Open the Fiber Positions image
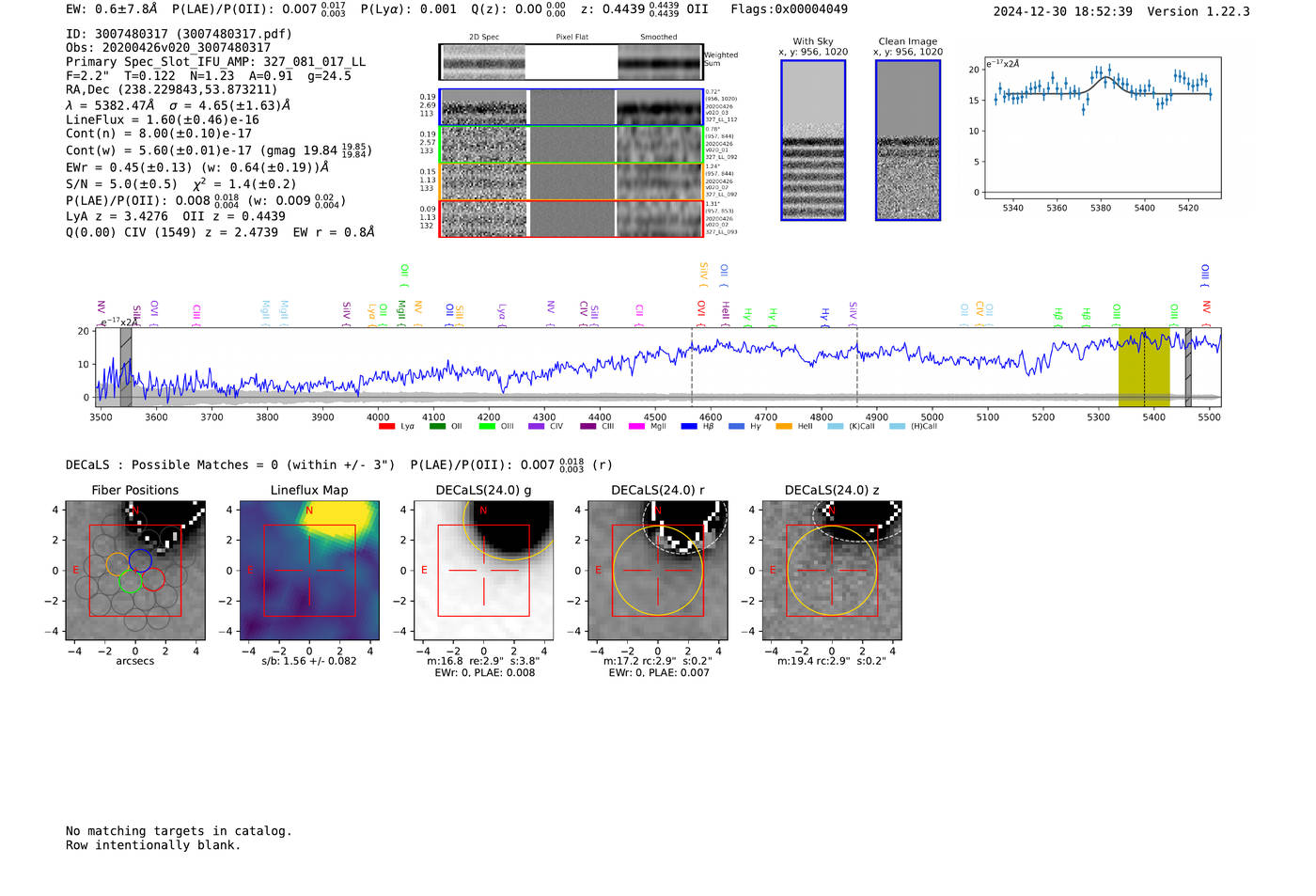Screen dimensions: 1316x896 pos(135,571)
